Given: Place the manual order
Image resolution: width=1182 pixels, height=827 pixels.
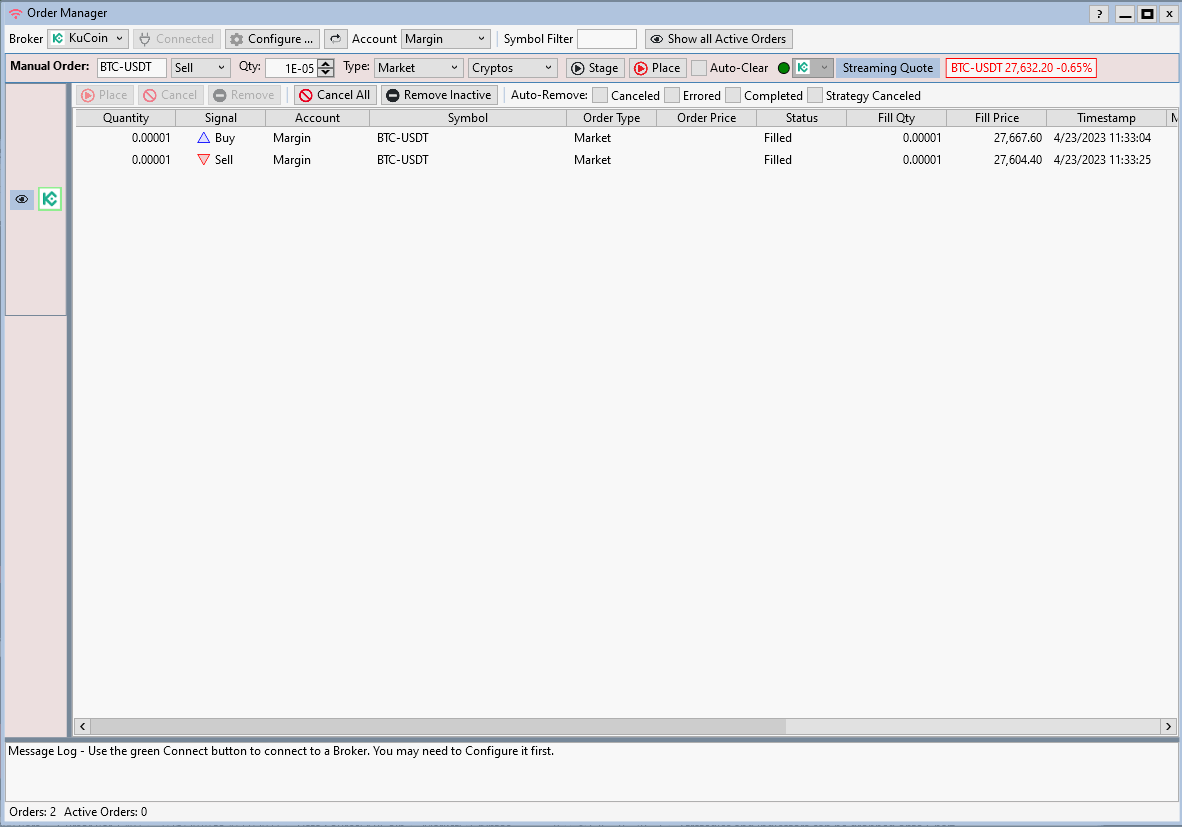Looking at the screenshot, I should (x=657, y=68).
